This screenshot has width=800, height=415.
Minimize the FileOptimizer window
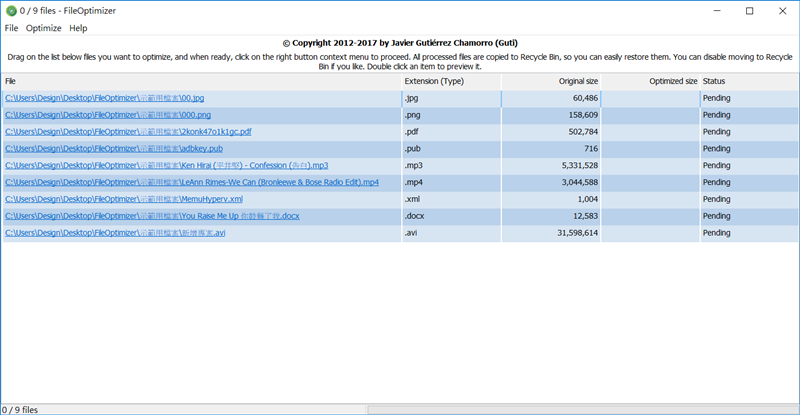(x=717, y=11)
